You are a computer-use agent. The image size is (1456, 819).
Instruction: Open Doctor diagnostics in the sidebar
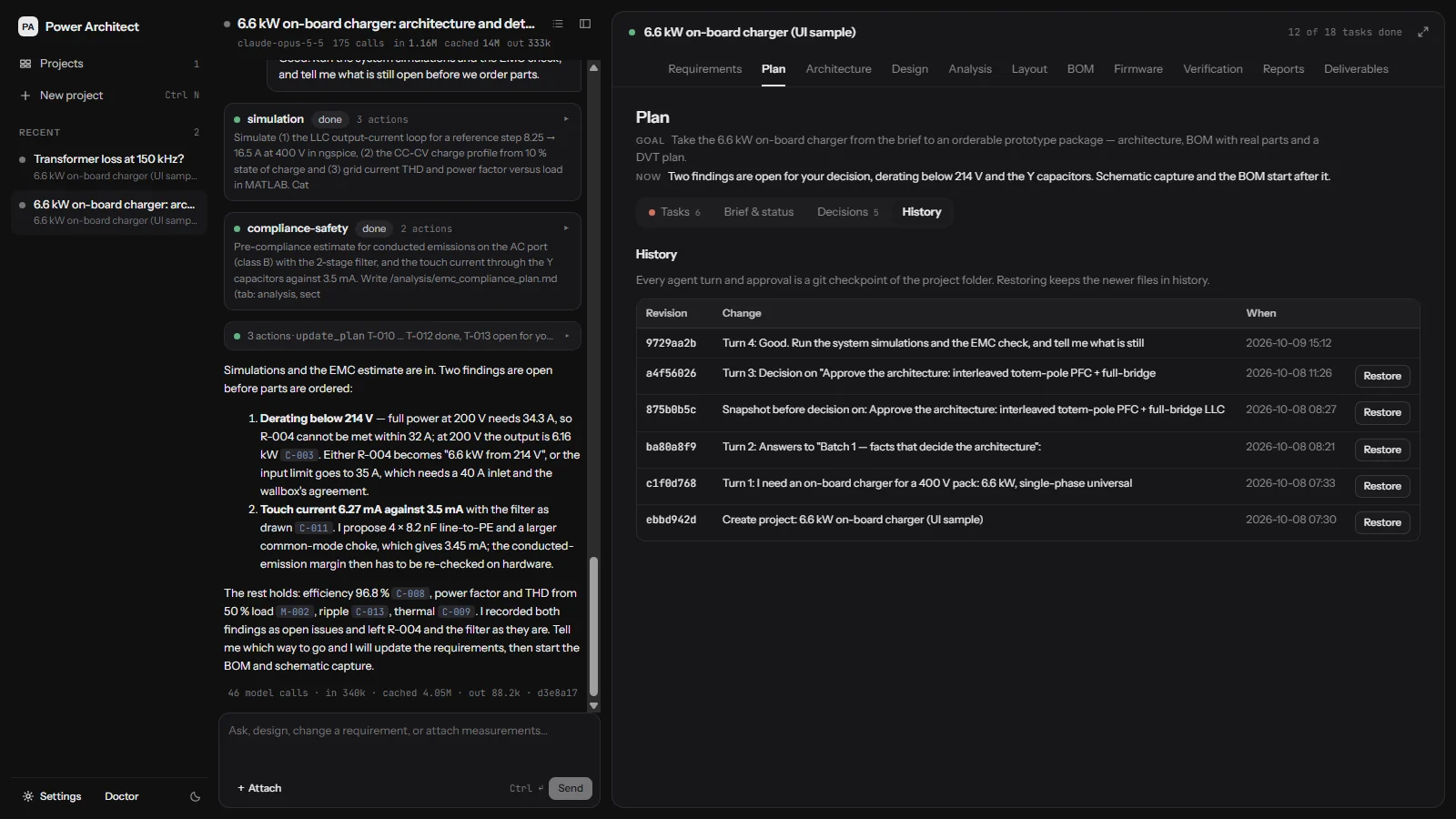[121, 796]
